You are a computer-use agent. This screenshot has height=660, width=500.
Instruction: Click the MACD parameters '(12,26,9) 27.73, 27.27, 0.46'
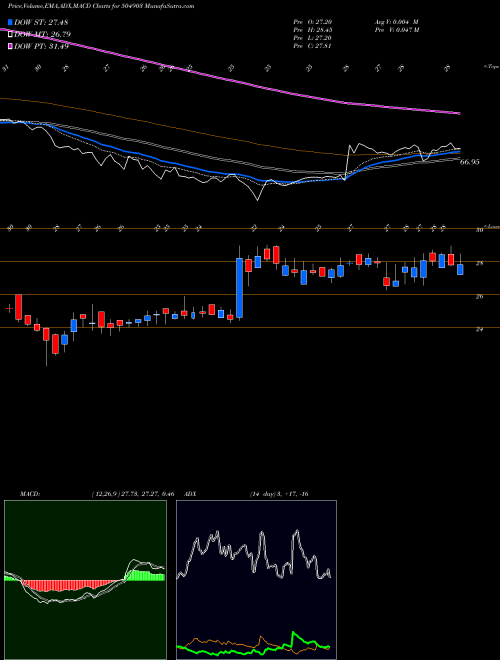[133, 494]
